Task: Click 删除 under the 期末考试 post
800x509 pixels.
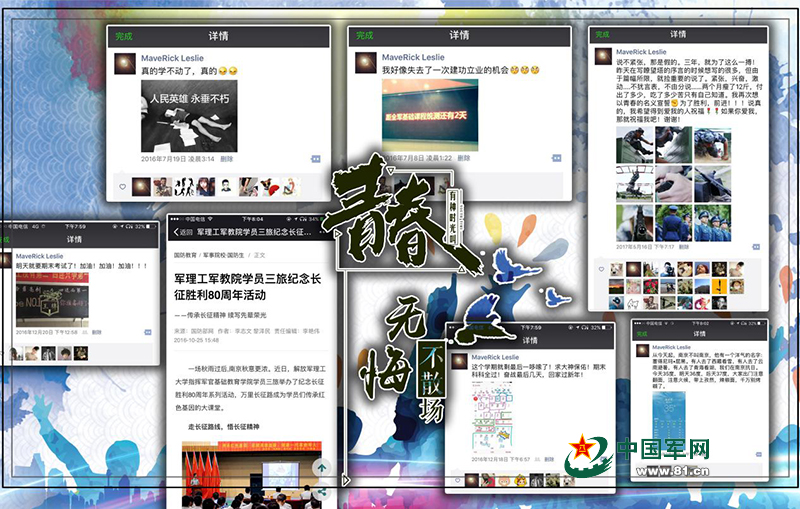Action: pyautogui.click(x=97, y=332)
